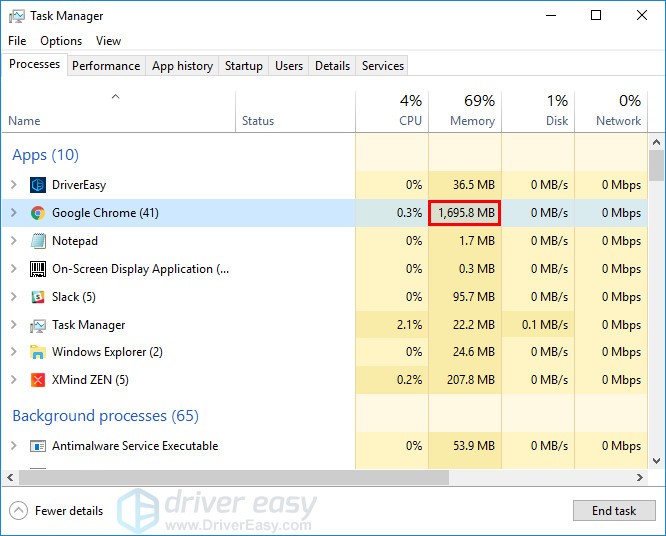Click Chrome's 1,695.8 MB memory value

(x=465, y=213)
